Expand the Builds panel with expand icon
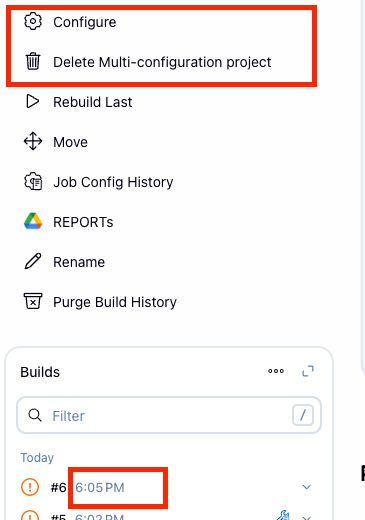Viewport: 365px width, 520px height. tap(308, 371)
